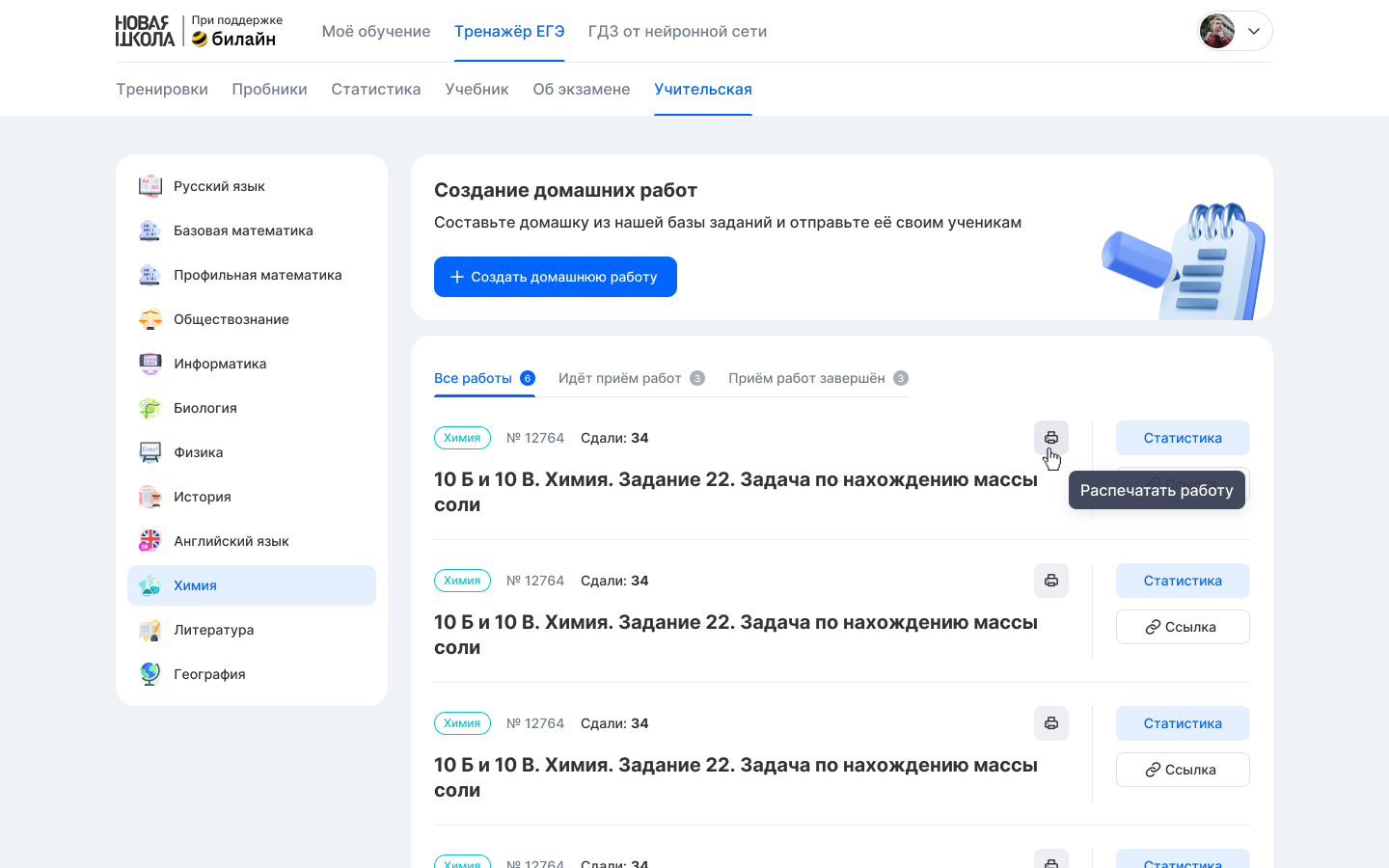Choose Английский язык subject label
This screenshot has height=868, width=1389.
pyautogui.click(x=231, y=541)
